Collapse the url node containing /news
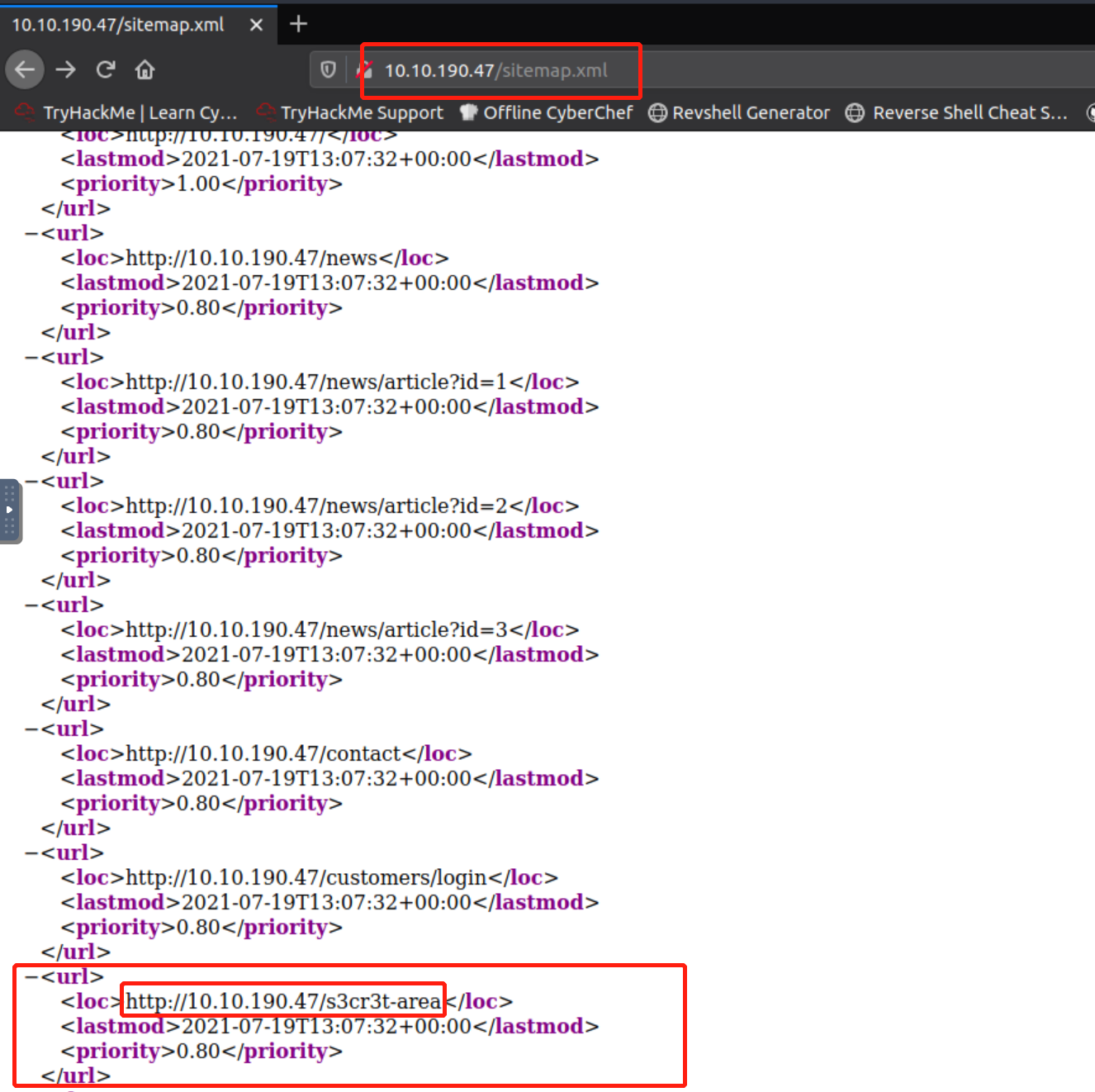 (31, 234)
